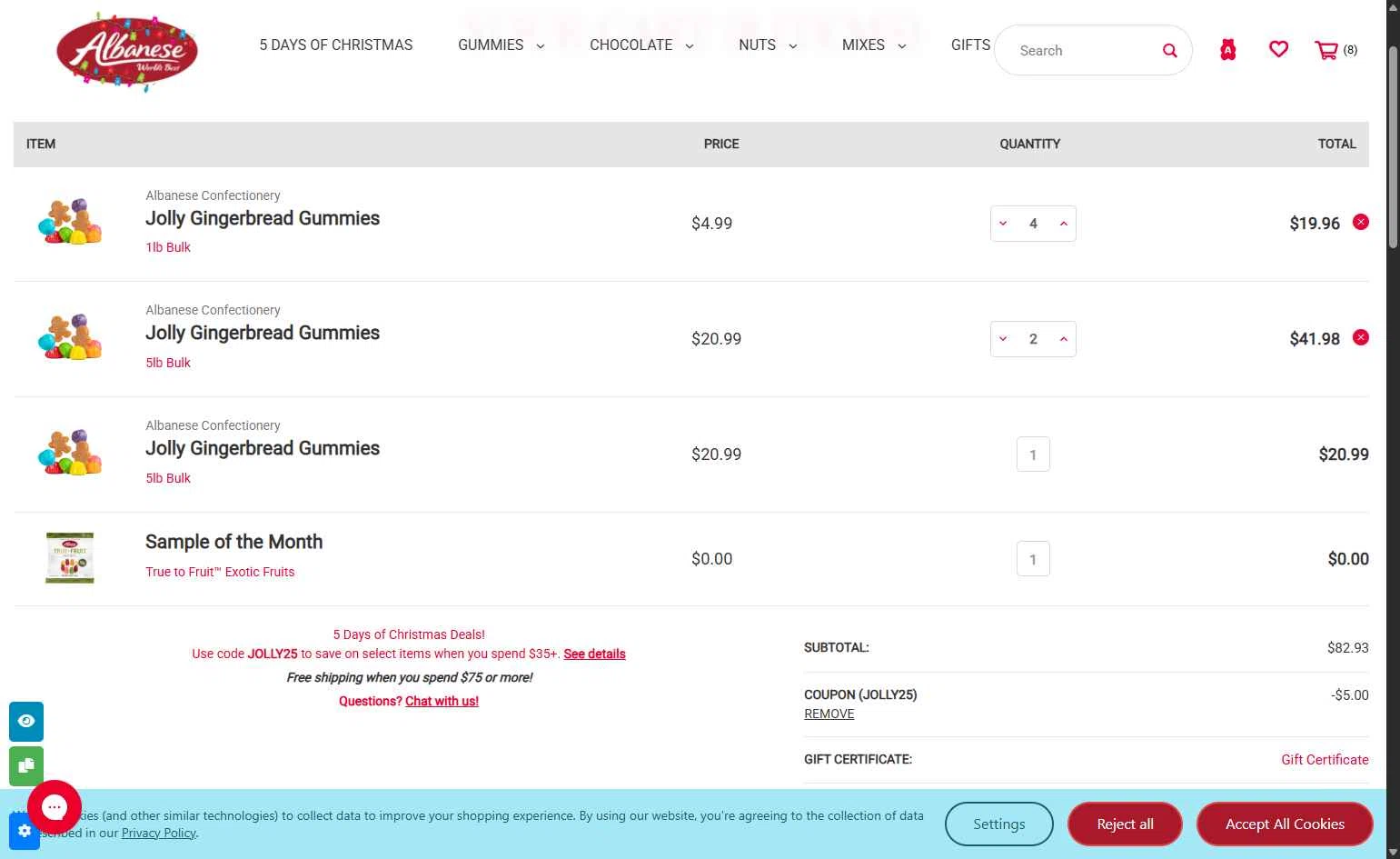1400x859 pixels.
Task: Open the Gummies menu item
Action: 491,45
